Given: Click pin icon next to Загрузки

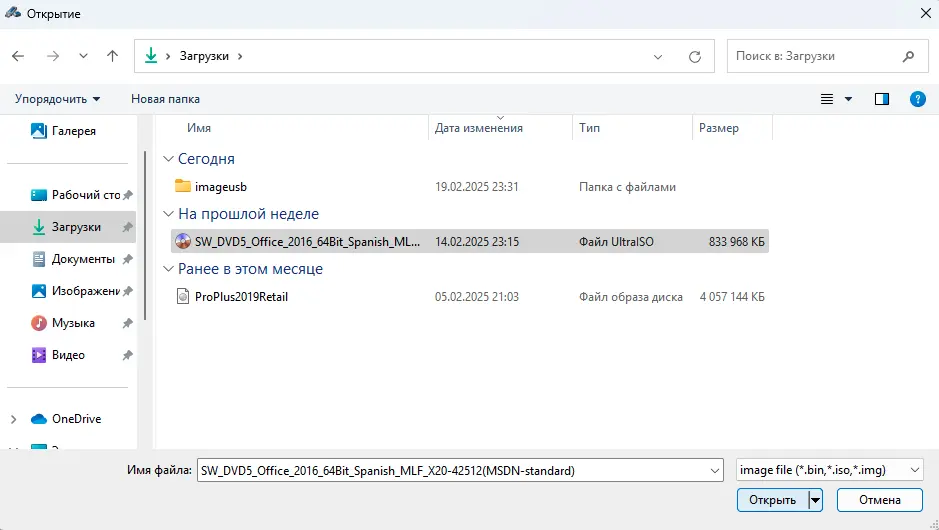Looking at the screenshot, I should [128, 227].
